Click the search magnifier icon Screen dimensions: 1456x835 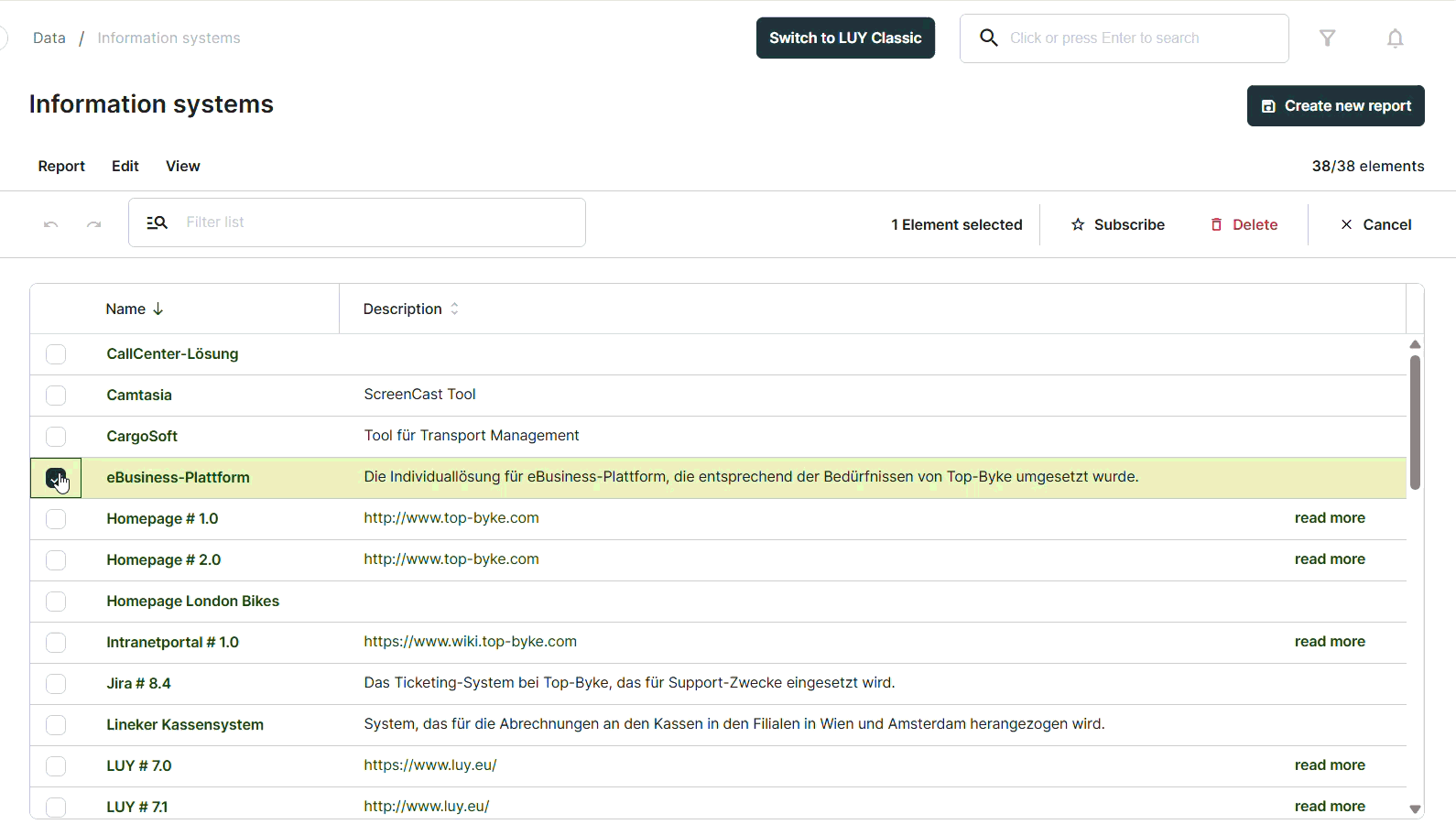[988, 38]
